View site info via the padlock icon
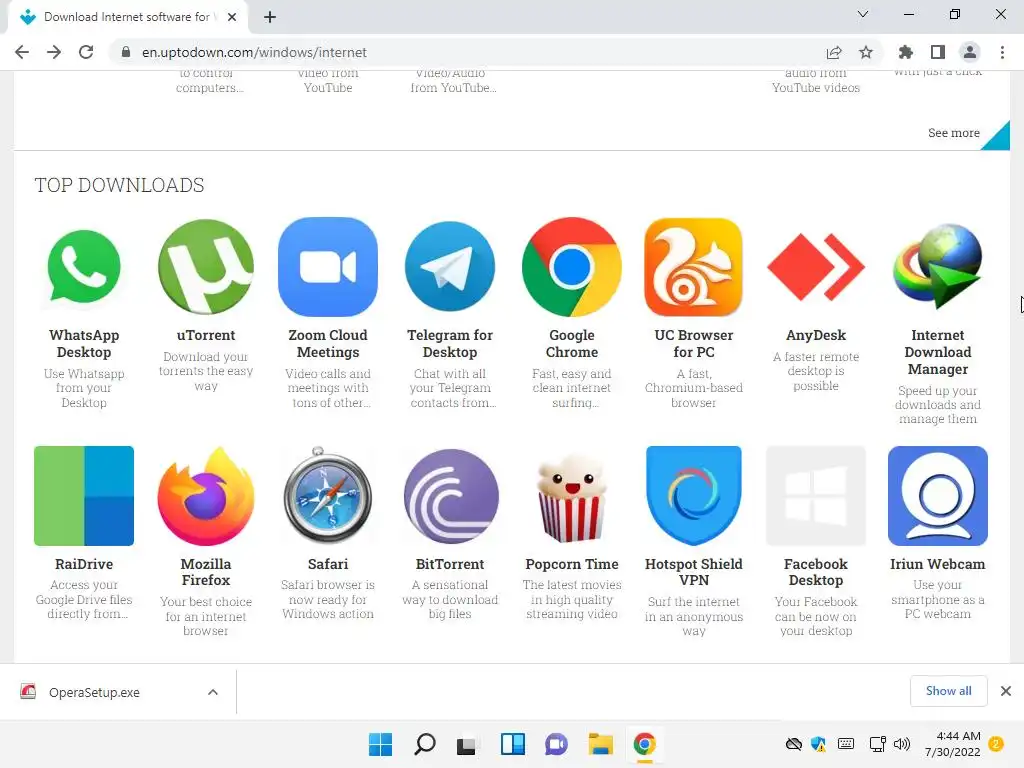The image size is (1024, 768). (x=126, y=52)
